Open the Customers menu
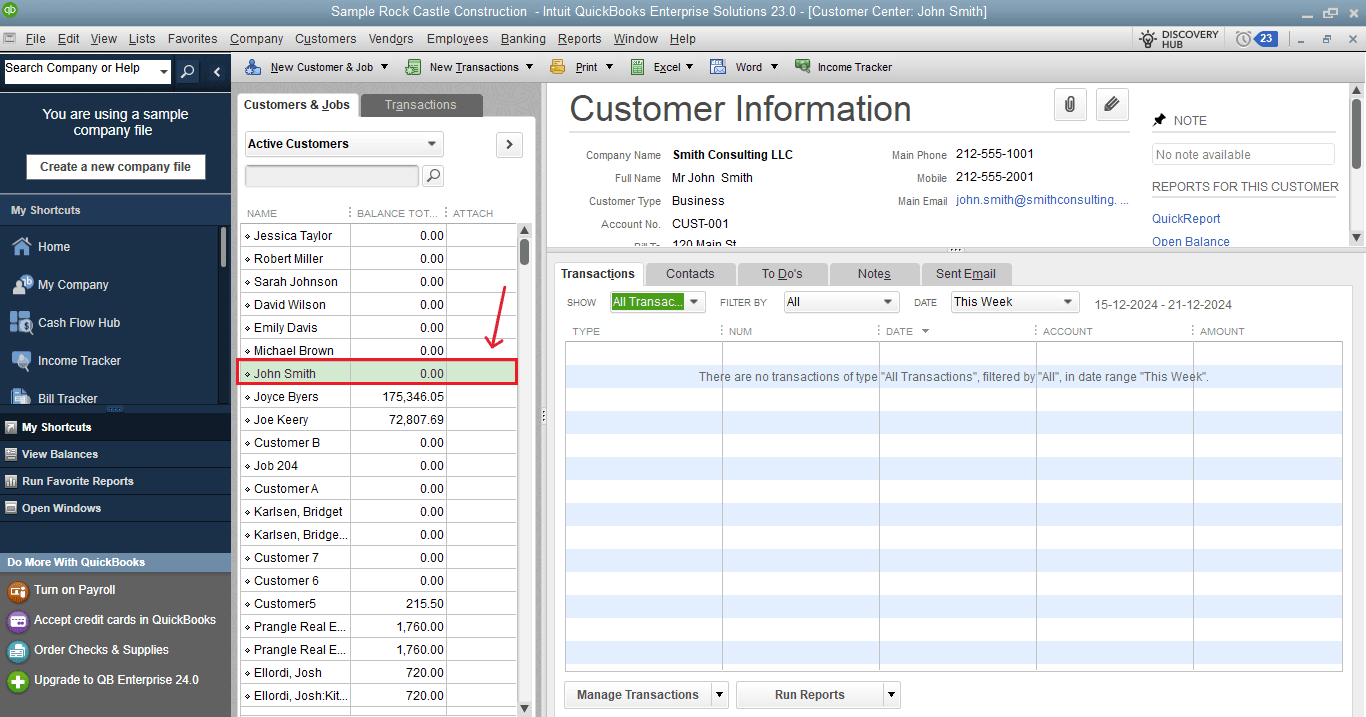 pos(325,39)
